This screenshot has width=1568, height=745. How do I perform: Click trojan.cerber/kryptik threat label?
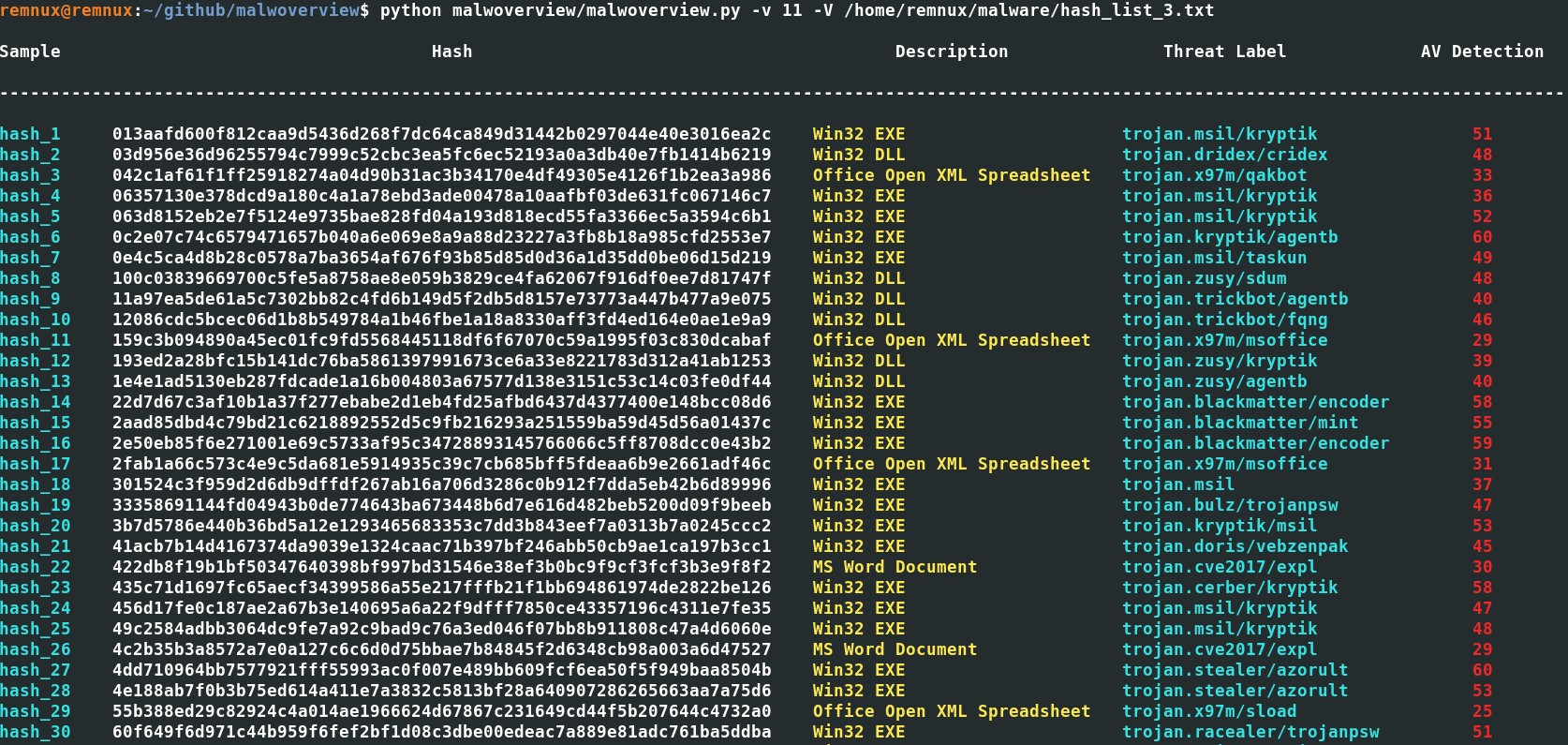pos(1230,588)
